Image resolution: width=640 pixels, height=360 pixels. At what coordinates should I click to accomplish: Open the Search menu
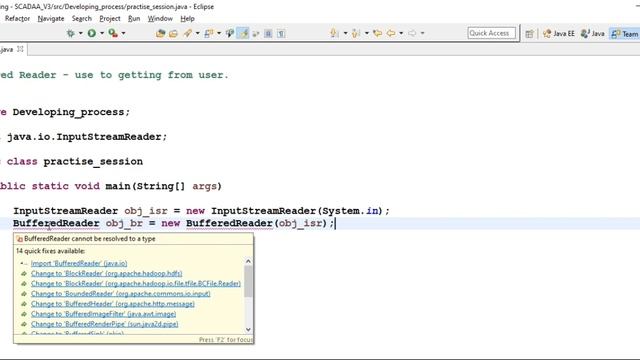tap(82, 18)
